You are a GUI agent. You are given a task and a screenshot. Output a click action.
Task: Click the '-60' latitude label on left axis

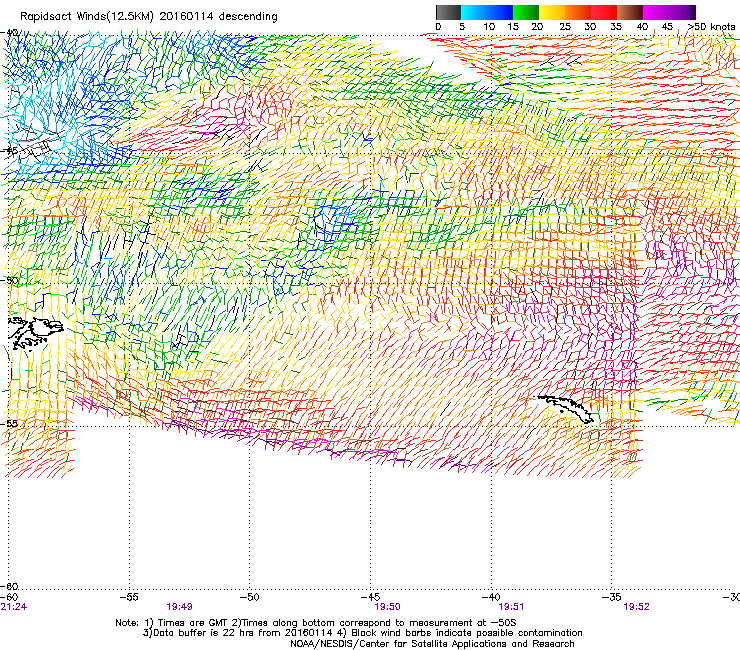tap(9, 587)
